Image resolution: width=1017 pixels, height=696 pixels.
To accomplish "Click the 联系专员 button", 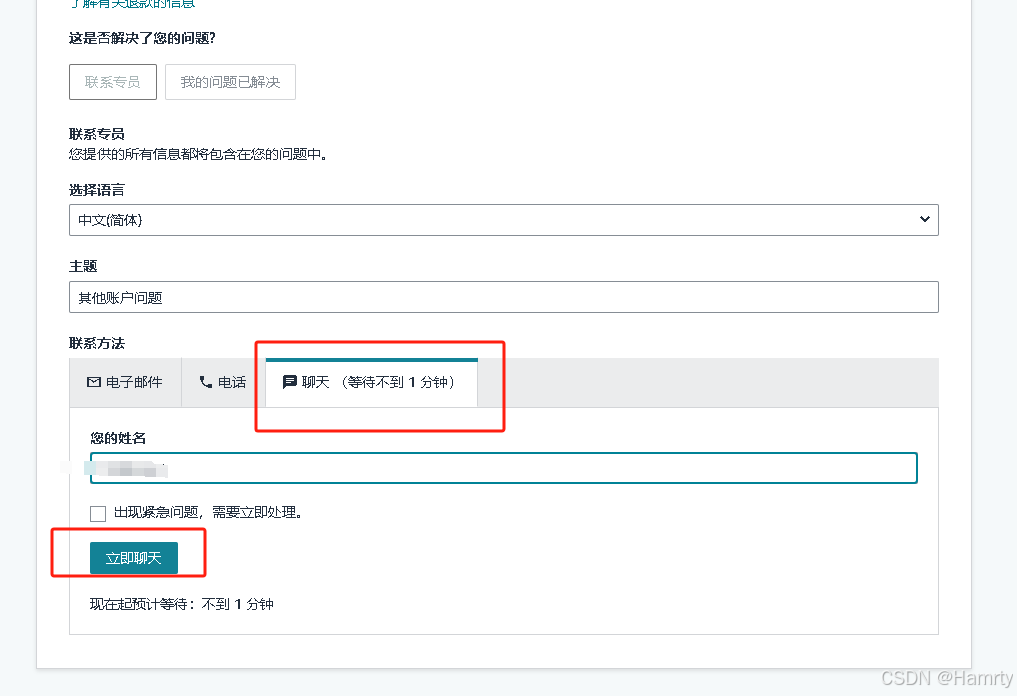I will [113, 82].
